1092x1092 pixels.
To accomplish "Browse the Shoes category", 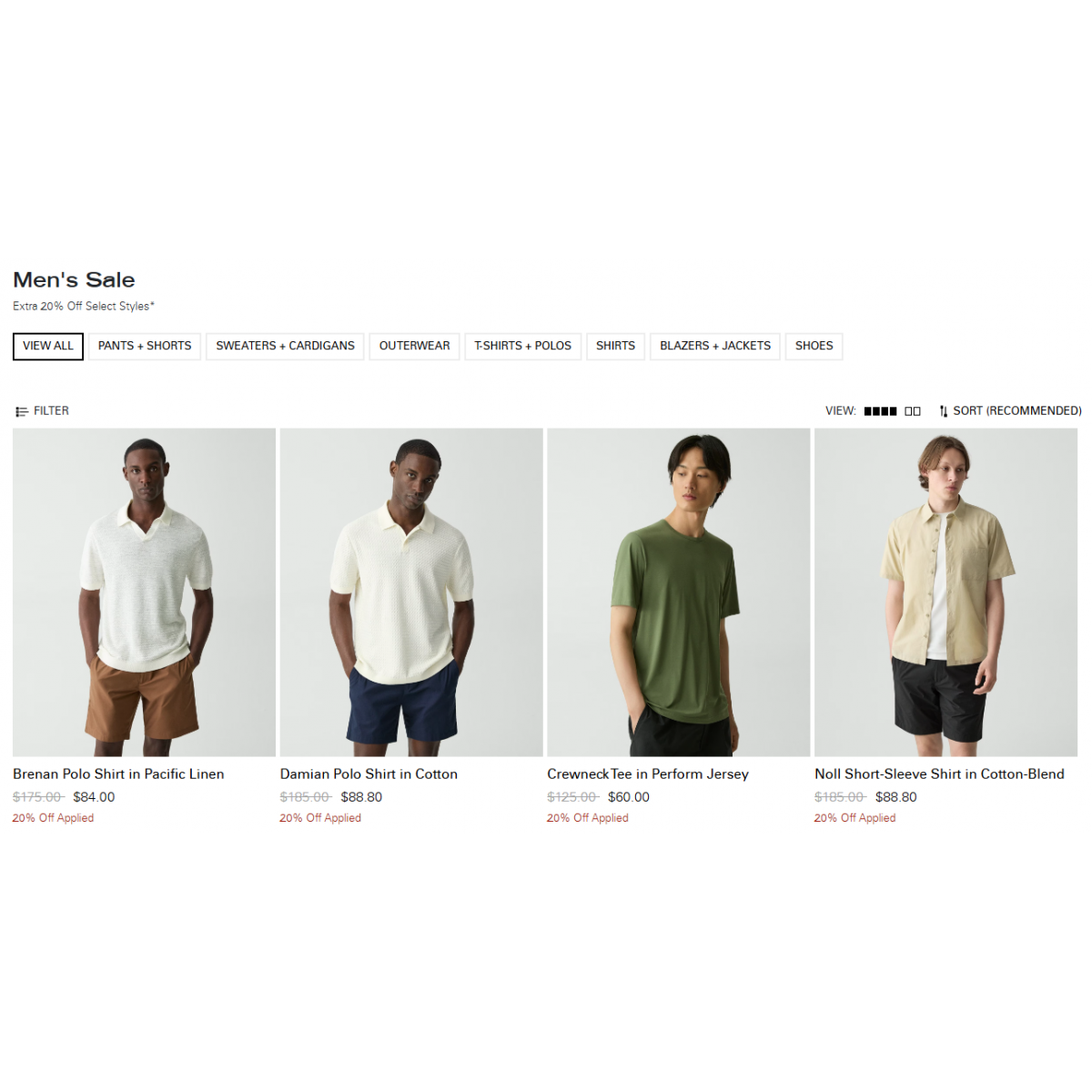I will click(814, 346).
